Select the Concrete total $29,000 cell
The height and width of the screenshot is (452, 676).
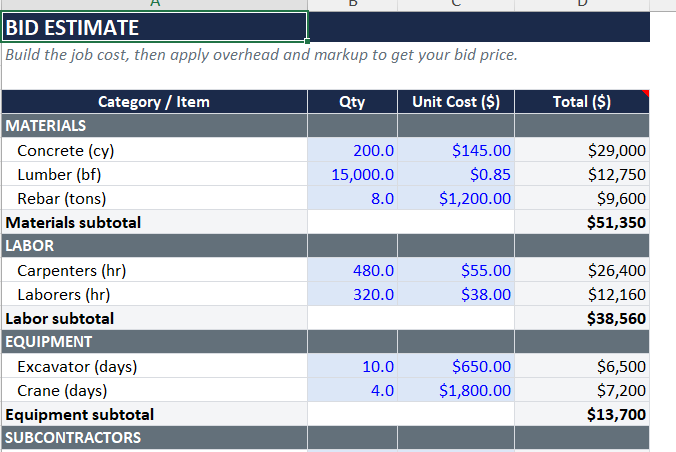point(582,150)
